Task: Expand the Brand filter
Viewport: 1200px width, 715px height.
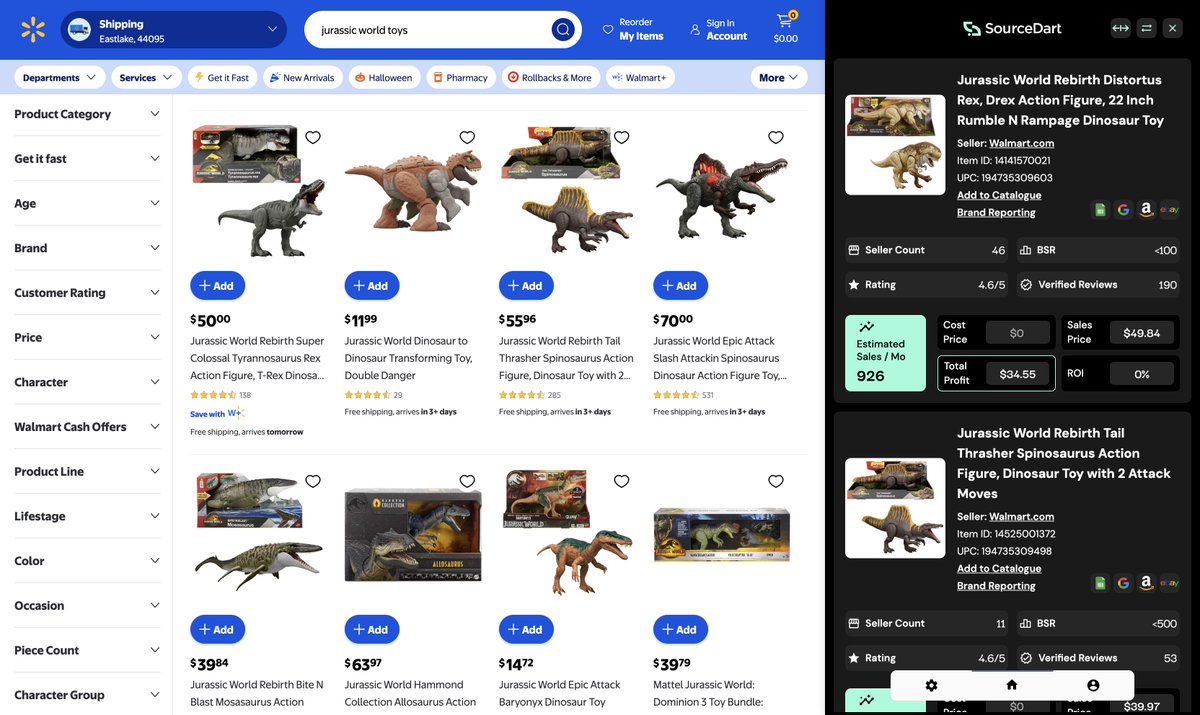Action: pyautogui.click(x=86, y=248)
